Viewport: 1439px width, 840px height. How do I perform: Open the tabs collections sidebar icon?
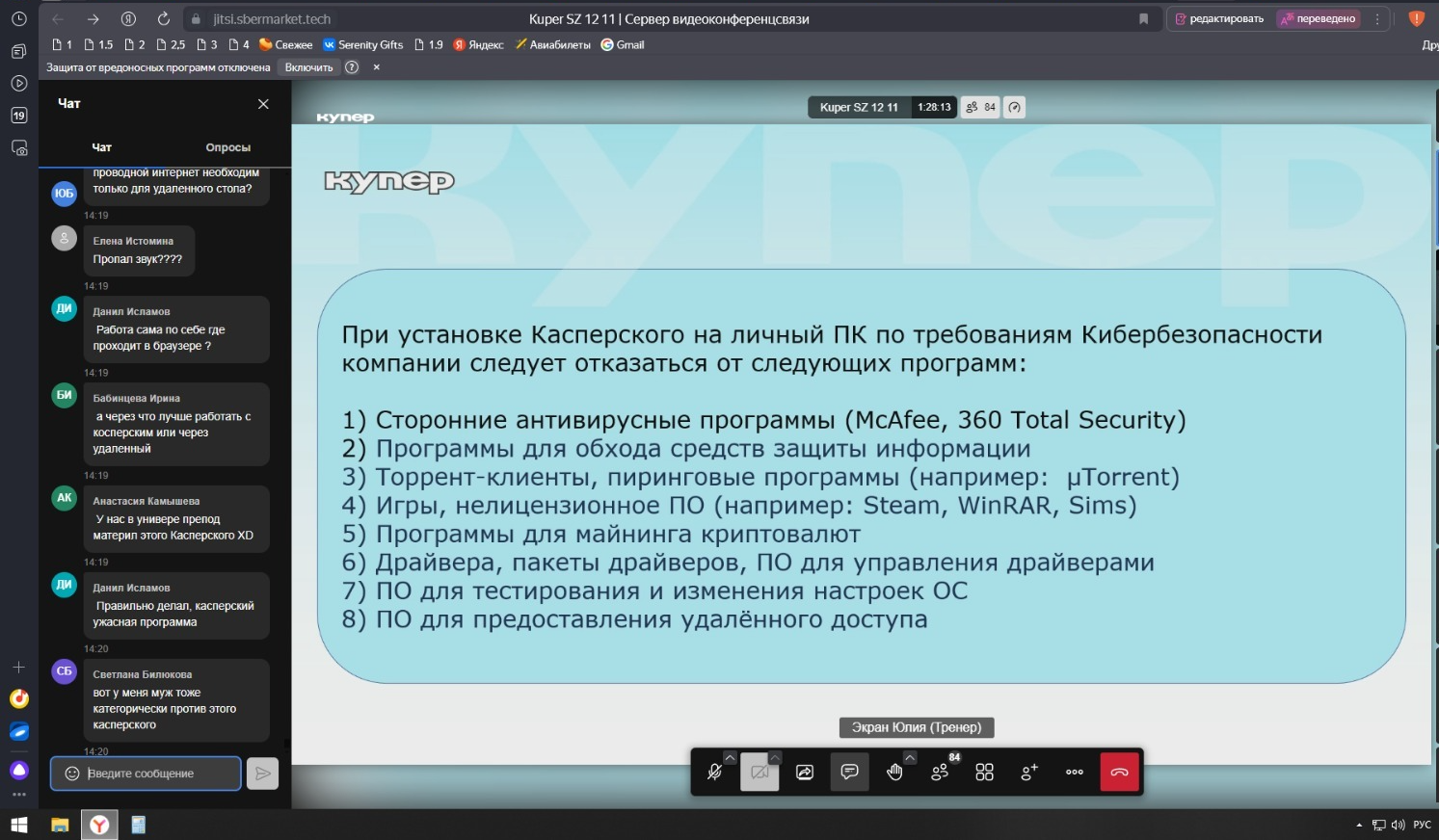pos(18,51)
